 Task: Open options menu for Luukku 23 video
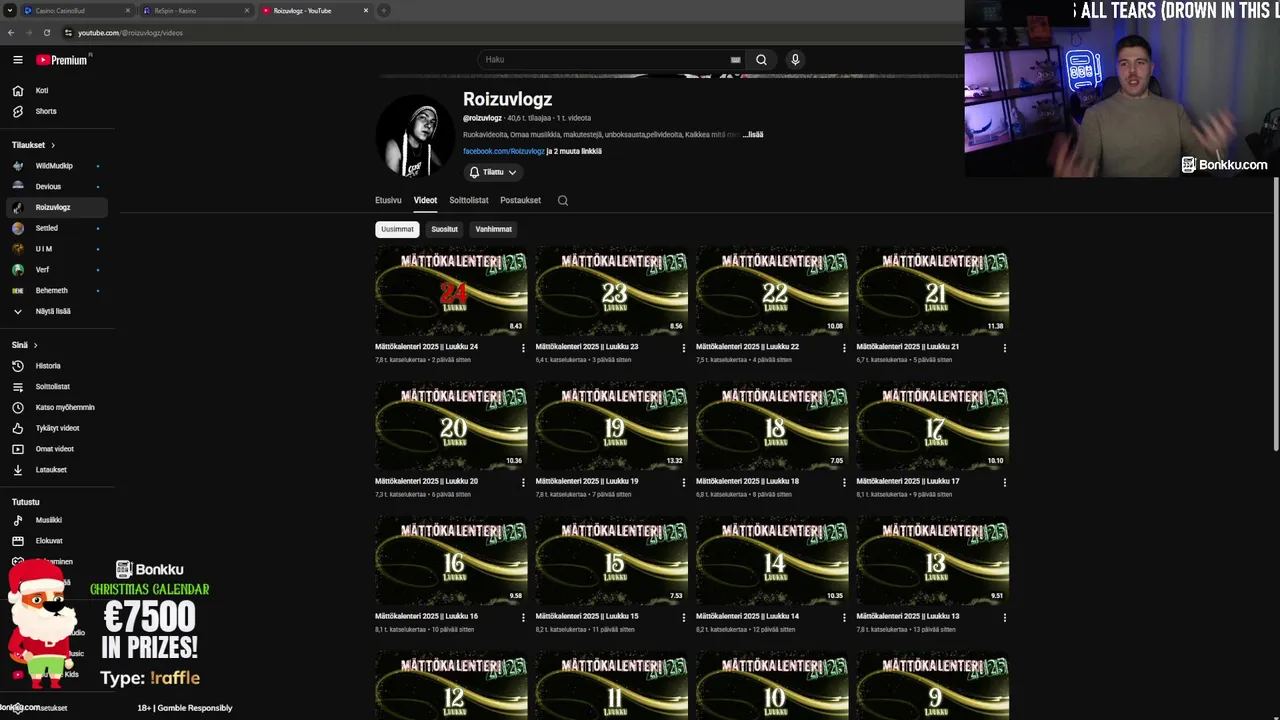(684, 348)
